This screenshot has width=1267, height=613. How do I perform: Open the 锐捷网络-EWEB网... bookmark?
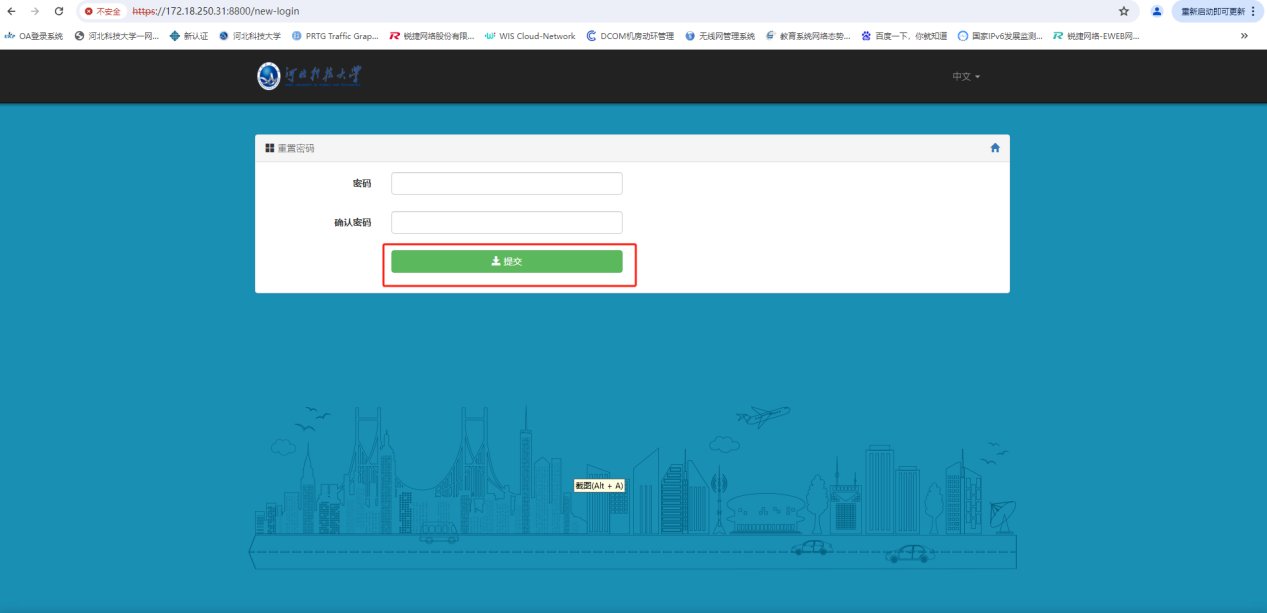click(x=1096, y=36)
